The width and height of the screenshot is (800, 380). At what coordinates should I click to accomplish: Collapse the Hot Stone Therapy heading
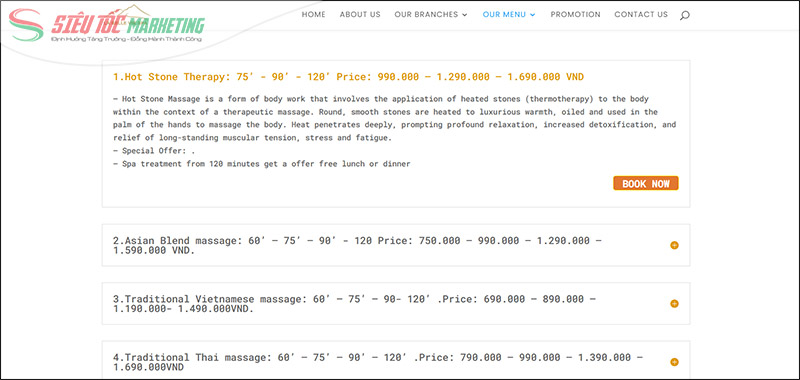point(348,77)
